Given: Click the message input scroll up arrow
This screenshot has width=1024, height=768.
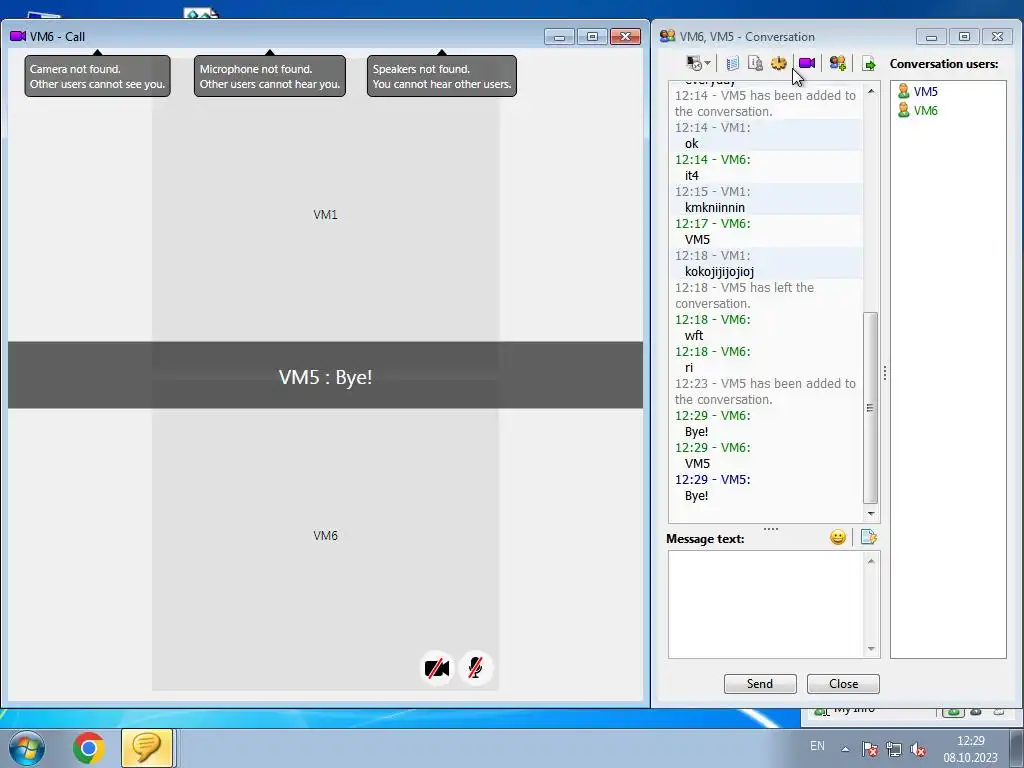Looking at the screenshot, I should (x=871, y=560).
